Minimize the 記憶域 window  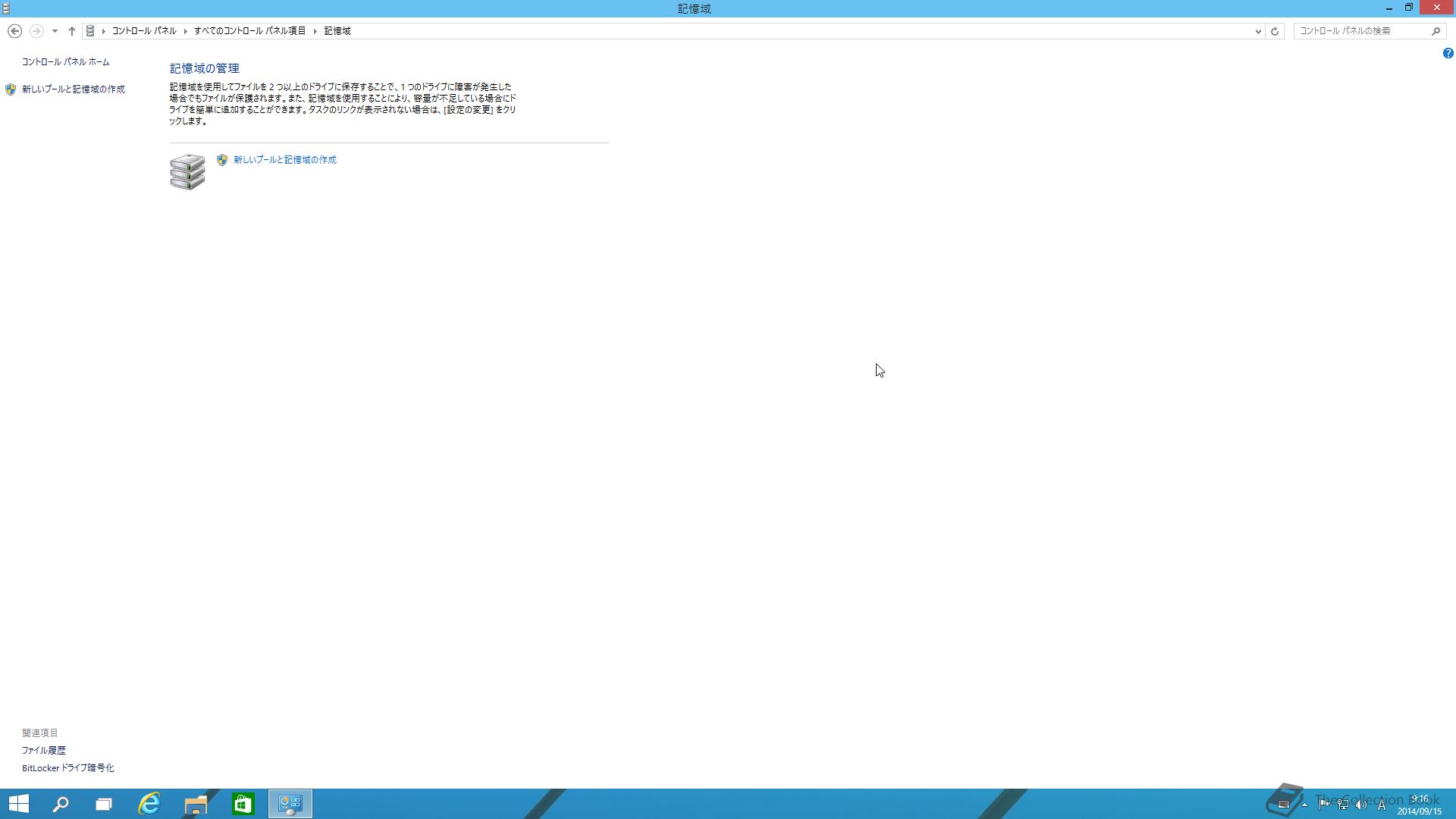click(1389, 8)
